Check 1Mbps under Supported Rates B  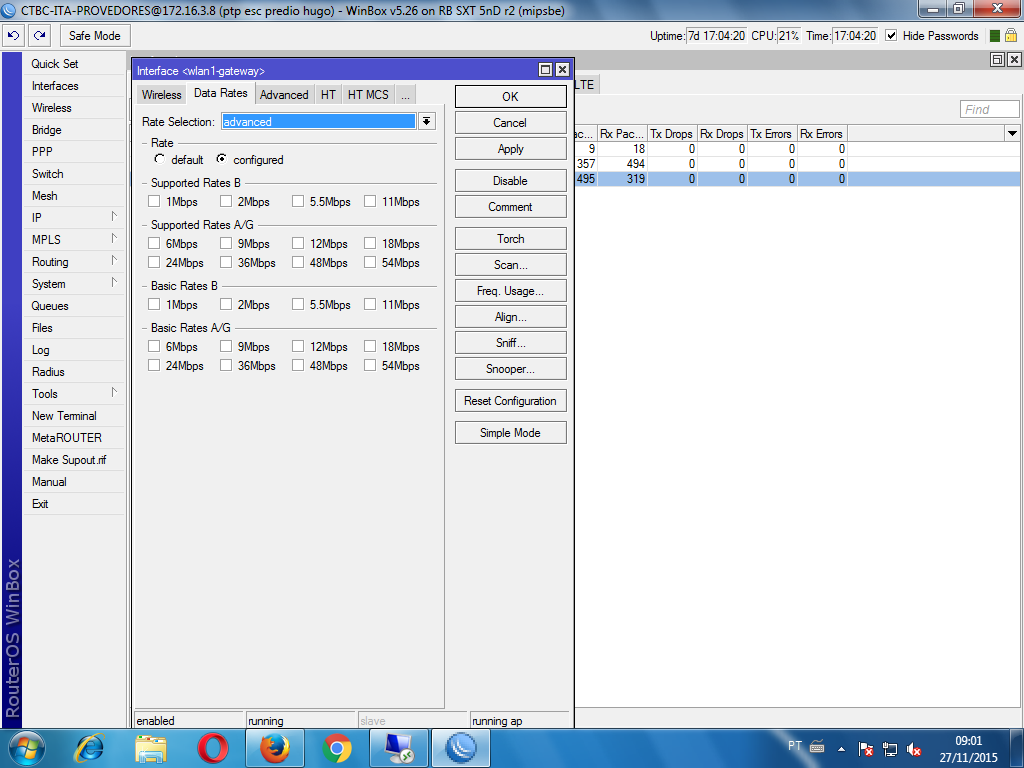[x=154, y=201]
